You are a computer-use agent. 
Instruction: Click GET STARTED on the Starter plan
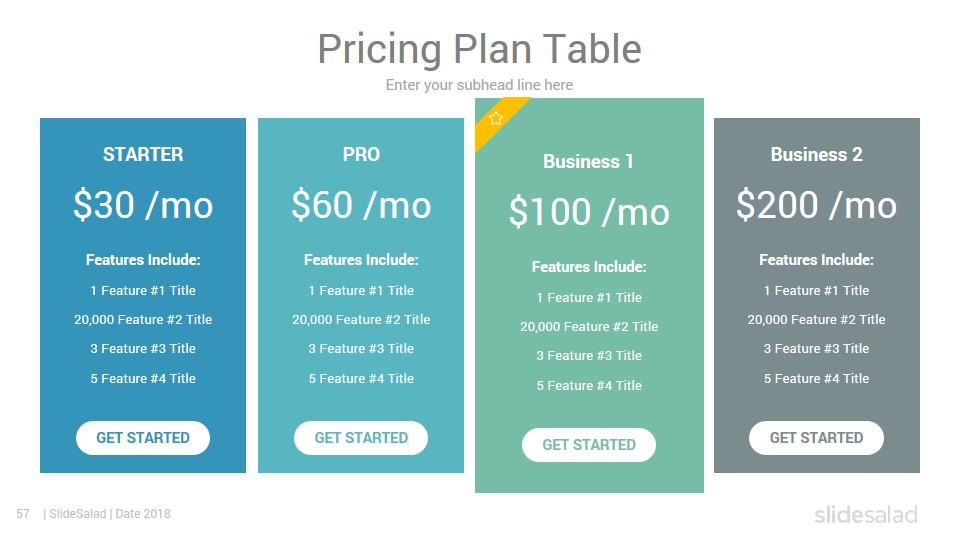coord(143,438)
